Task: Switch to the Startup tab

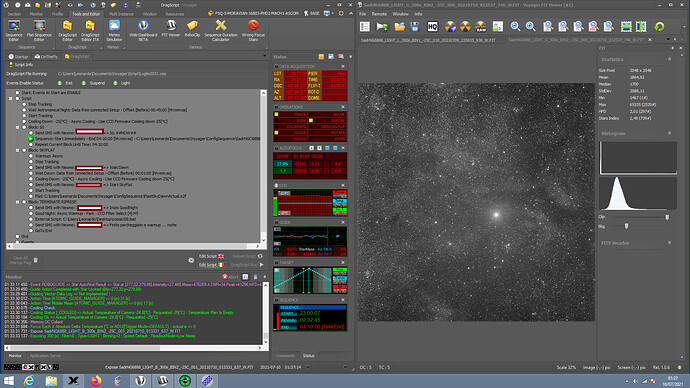Action: 18,56
